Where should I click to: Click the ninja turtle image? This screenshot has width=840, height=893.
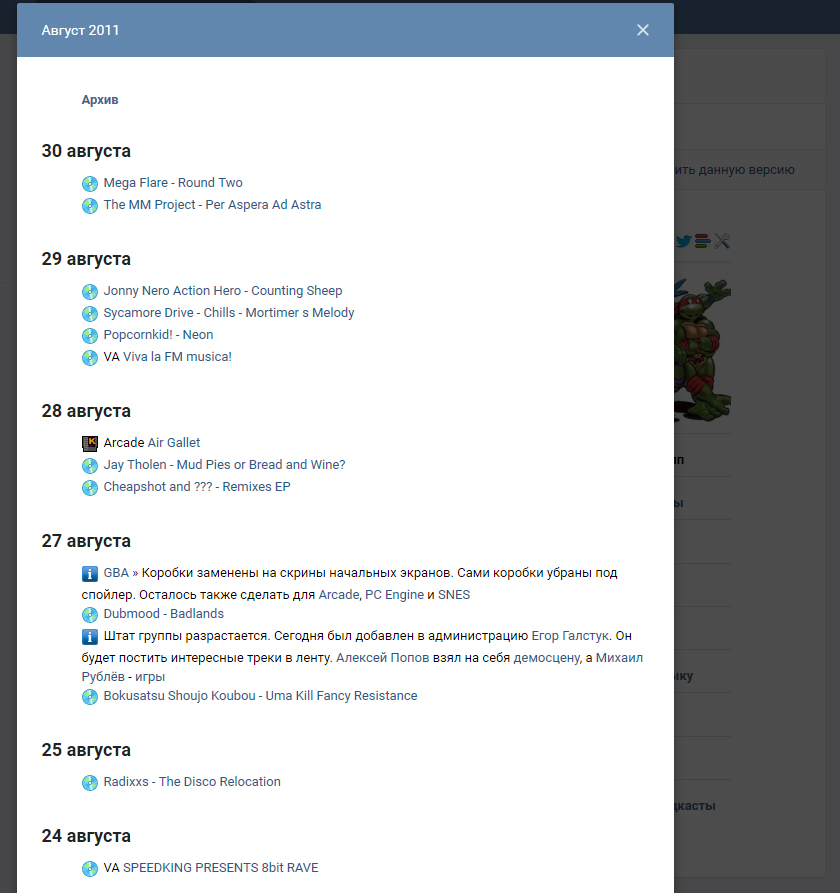702,349
